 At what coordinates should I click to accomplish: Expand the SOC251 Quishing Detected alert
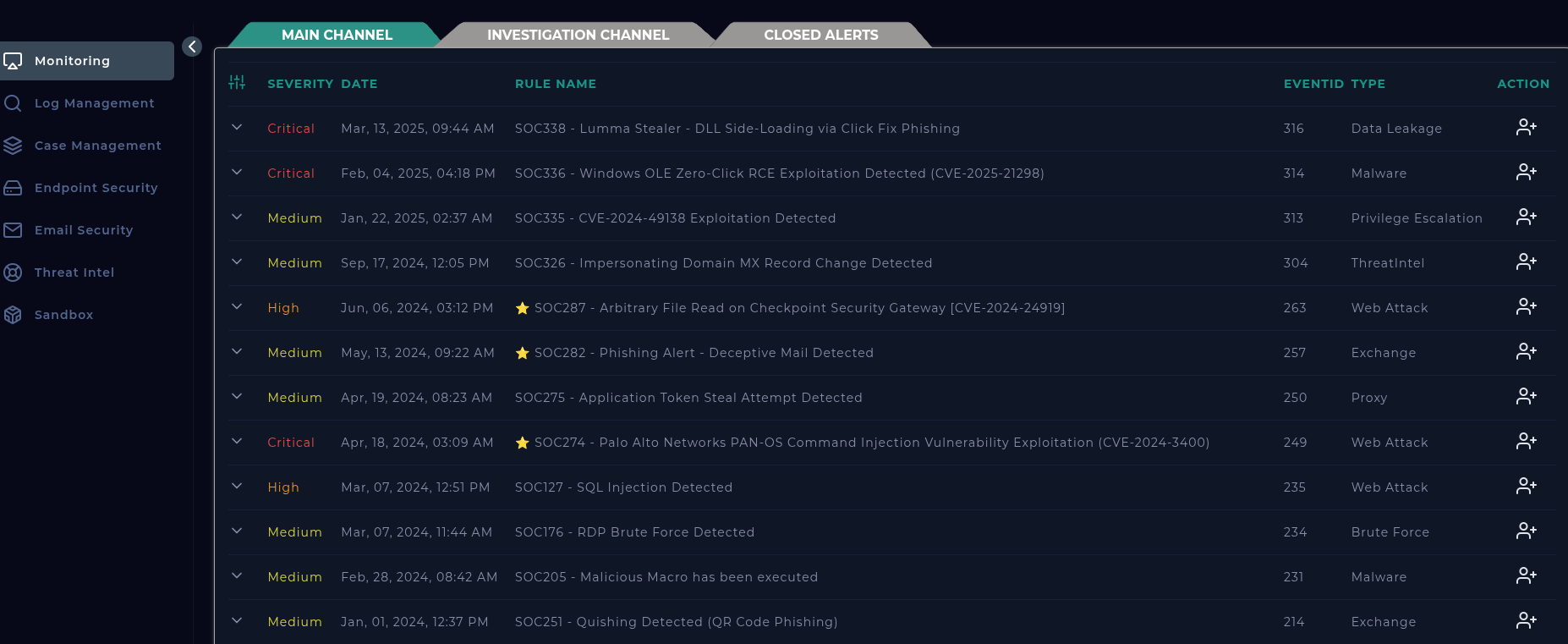237,621
